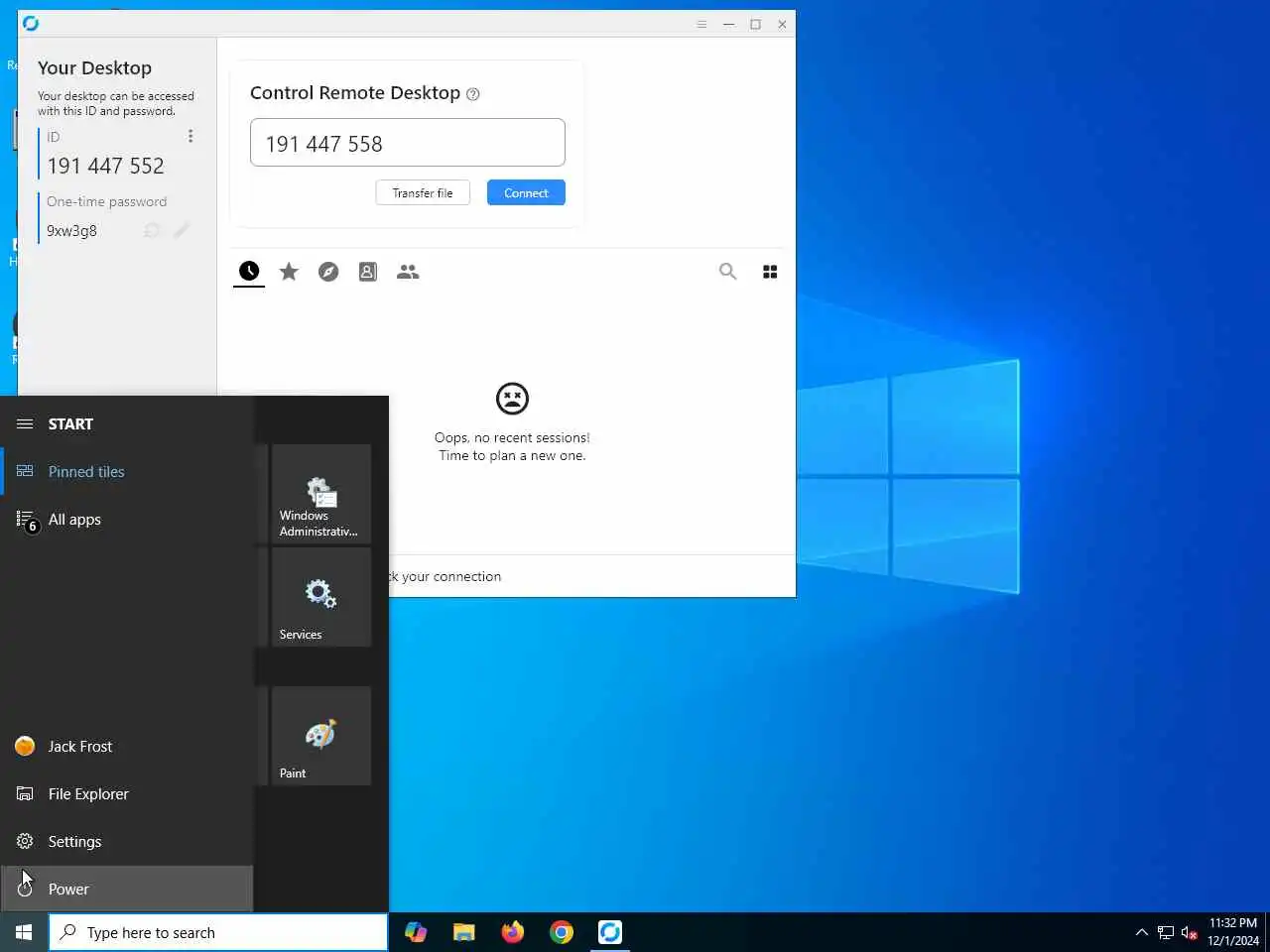Open the RustDesk hamburger settings menu
Screen dimensions: 1270x952
pyautogui.click(x=701, y=24)
